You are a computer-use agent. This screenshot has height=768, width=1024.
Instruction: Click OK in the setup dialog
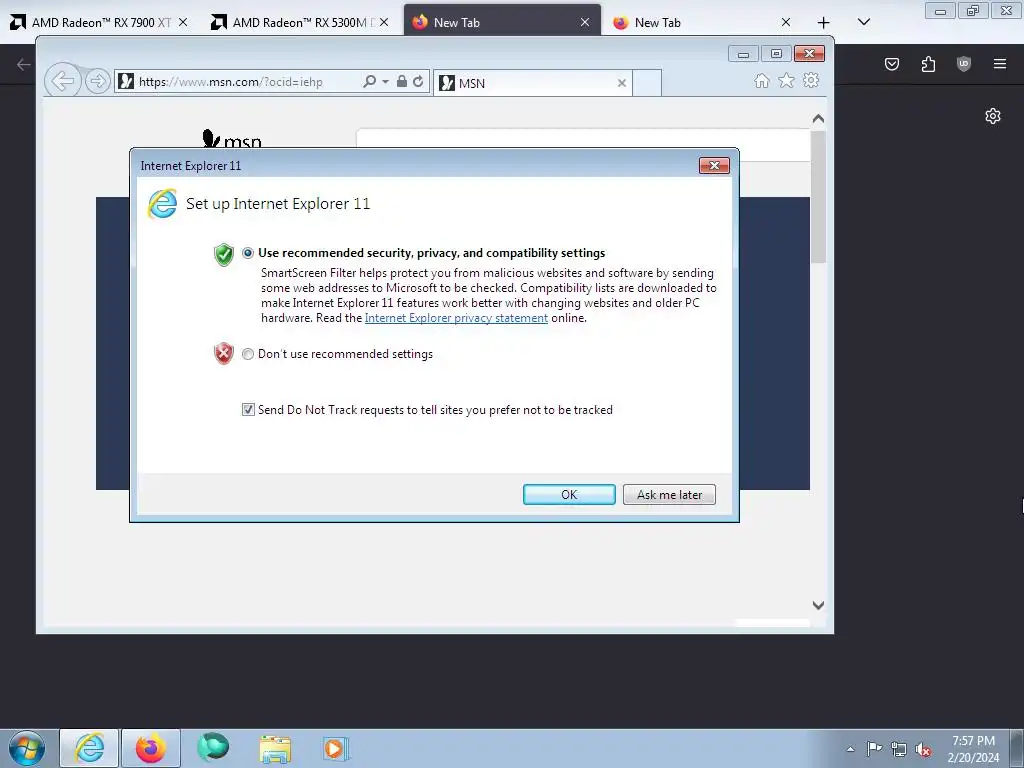coord(569,494)
